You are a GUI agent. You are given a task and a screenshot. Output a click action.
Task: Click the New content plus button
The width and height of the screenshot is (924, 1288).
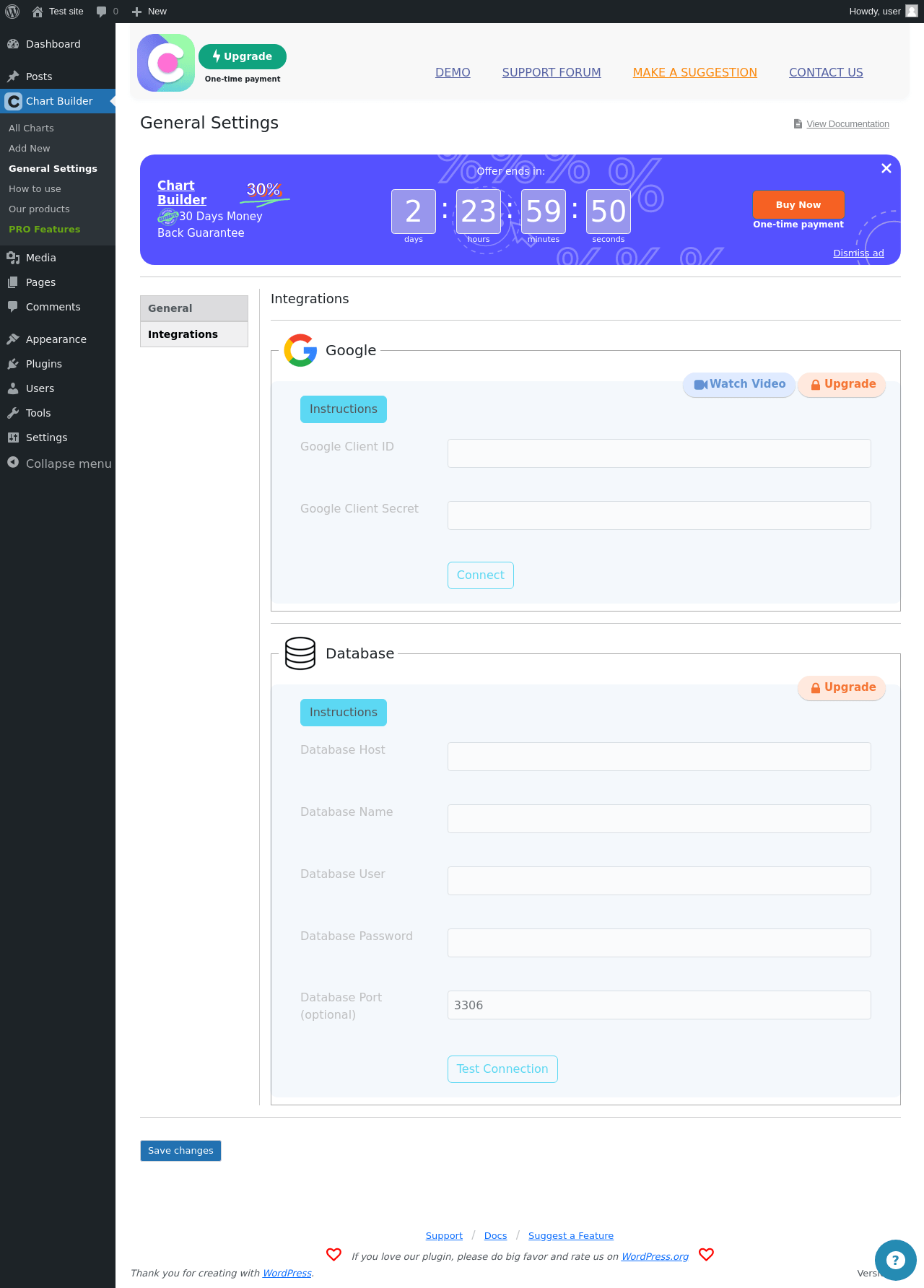tap(149, 12)
